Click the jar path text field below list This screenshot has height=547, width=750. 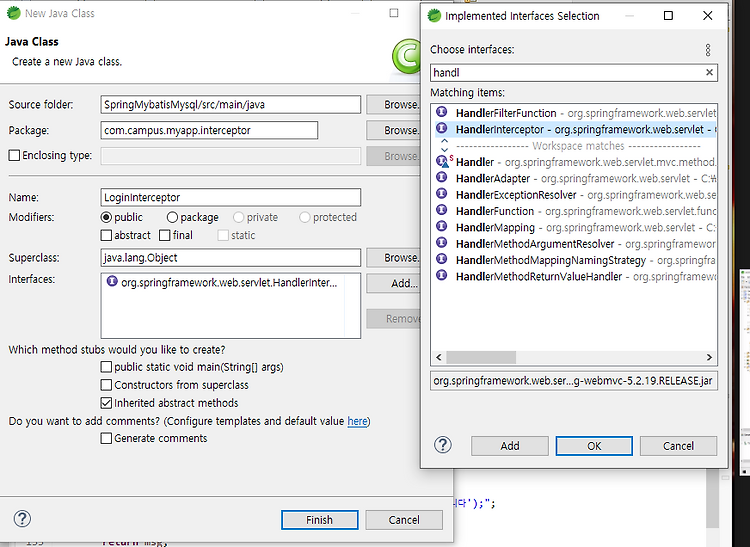pyautogui.click(x=574, y=381)
